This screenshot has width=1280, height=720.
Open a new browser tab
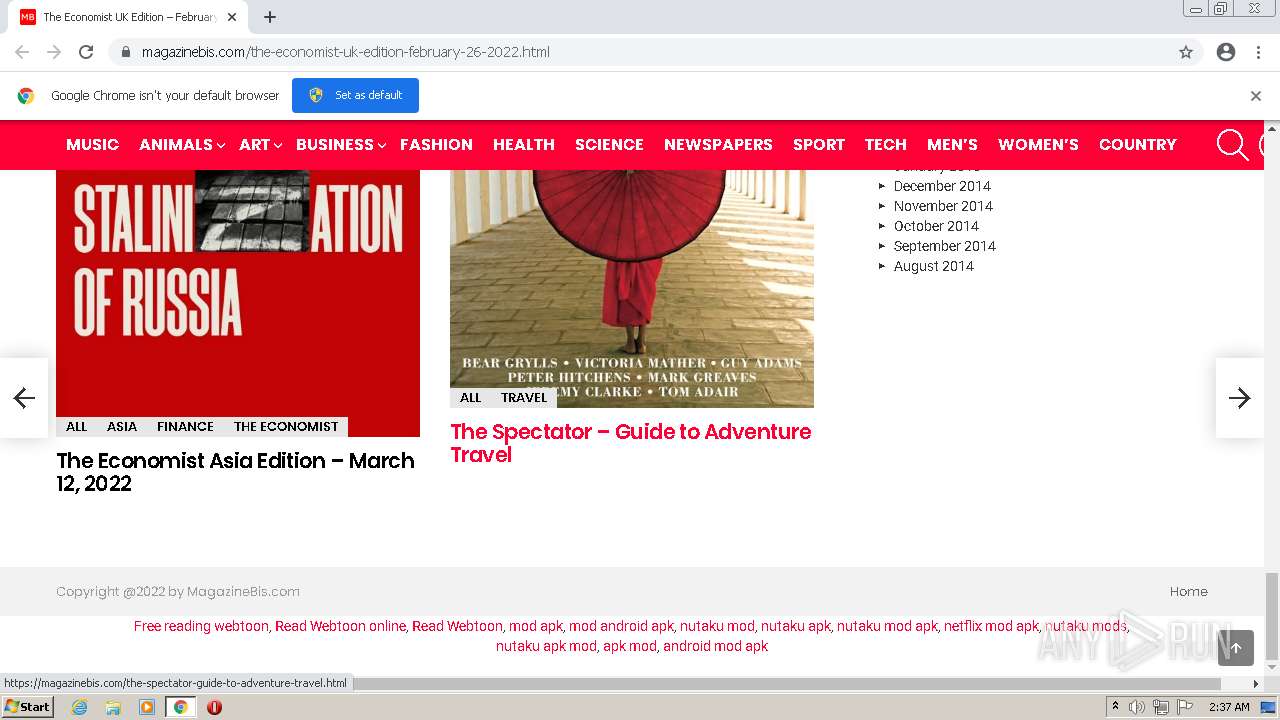[270, 17]
